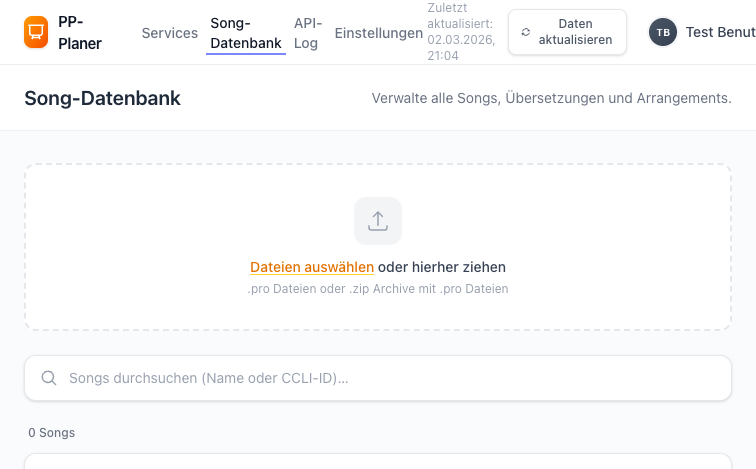Click the Song-Datenbank page heading
The height and width of the screenshot is (469, 756).
tap(103, 98)
